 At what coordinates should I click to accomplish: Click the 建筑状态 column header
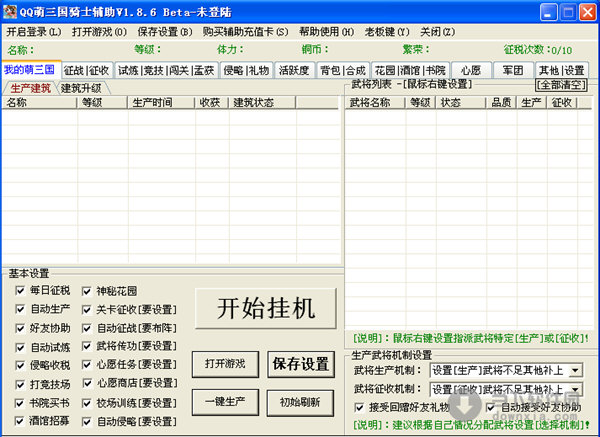(262, 103)
